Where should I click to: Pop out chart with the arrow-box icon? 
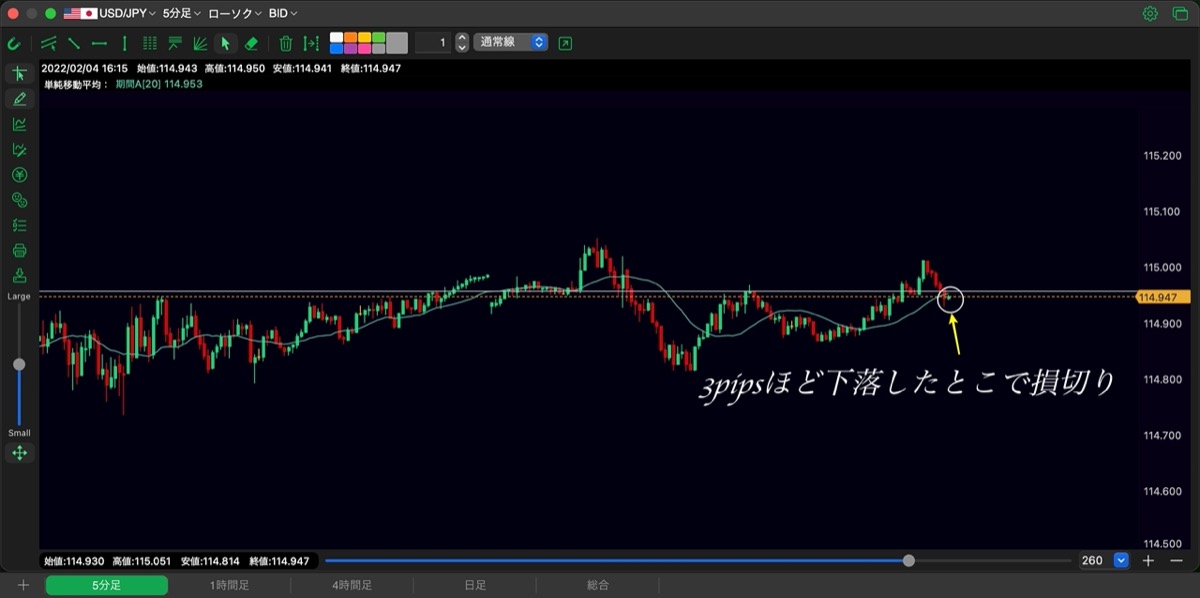pos(566,43)
